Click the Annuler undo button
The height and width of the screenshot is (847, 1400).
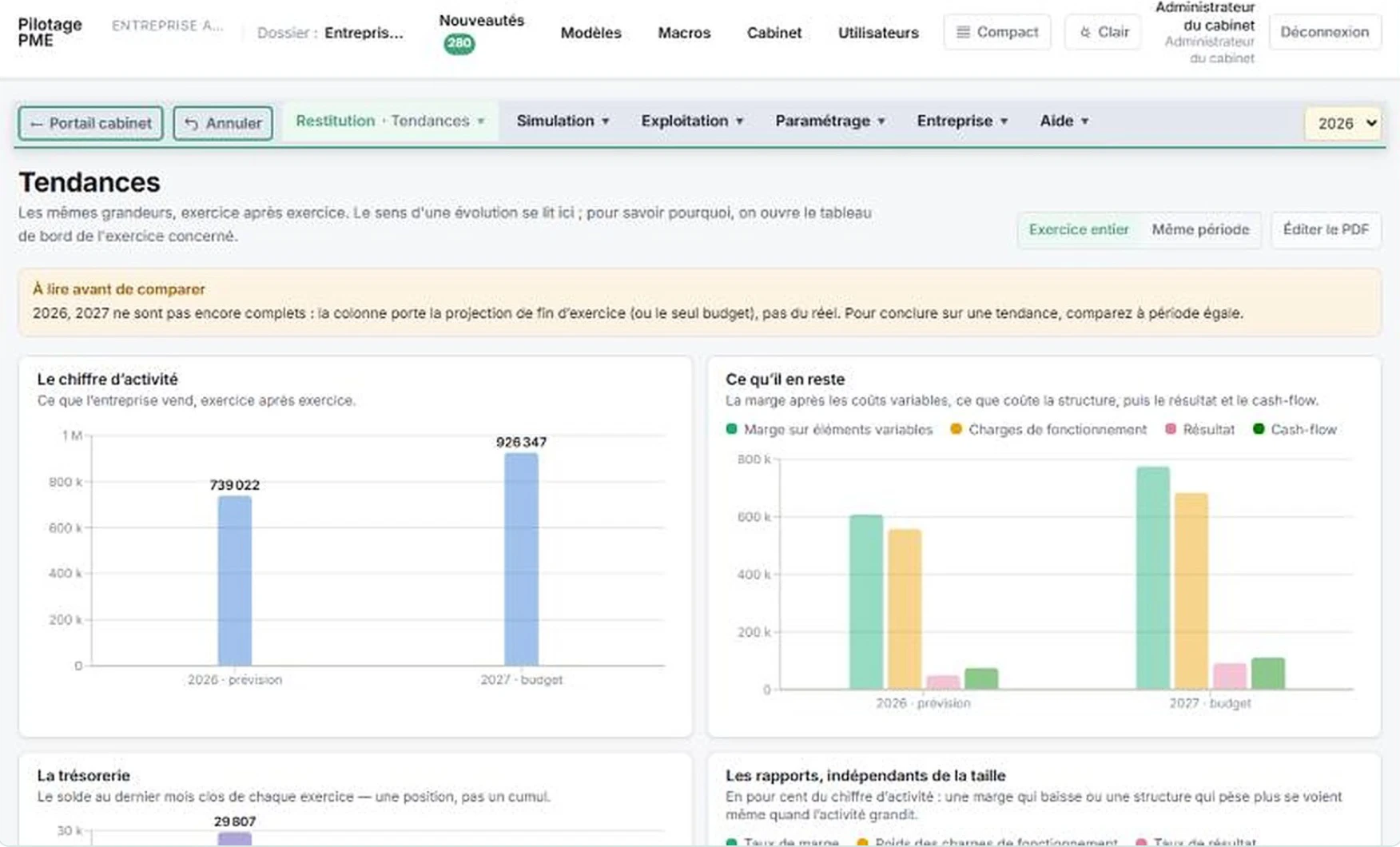(223, 123)
